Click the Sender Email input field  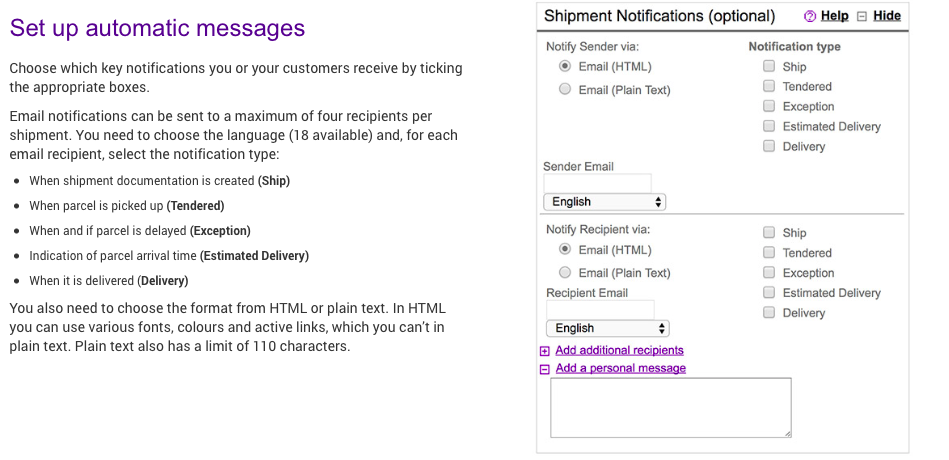(x=597, y=183)
